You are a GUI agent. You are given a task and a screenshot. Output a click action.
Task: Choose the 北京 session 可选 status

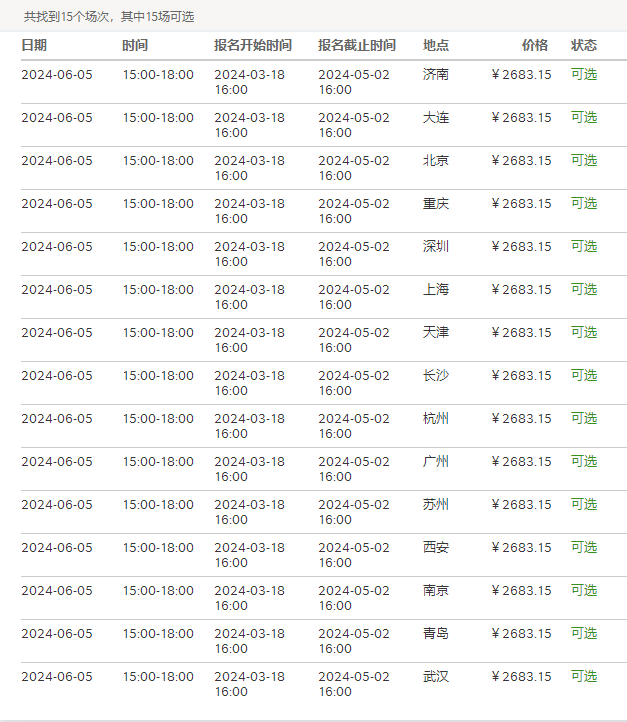coord(583,160)
